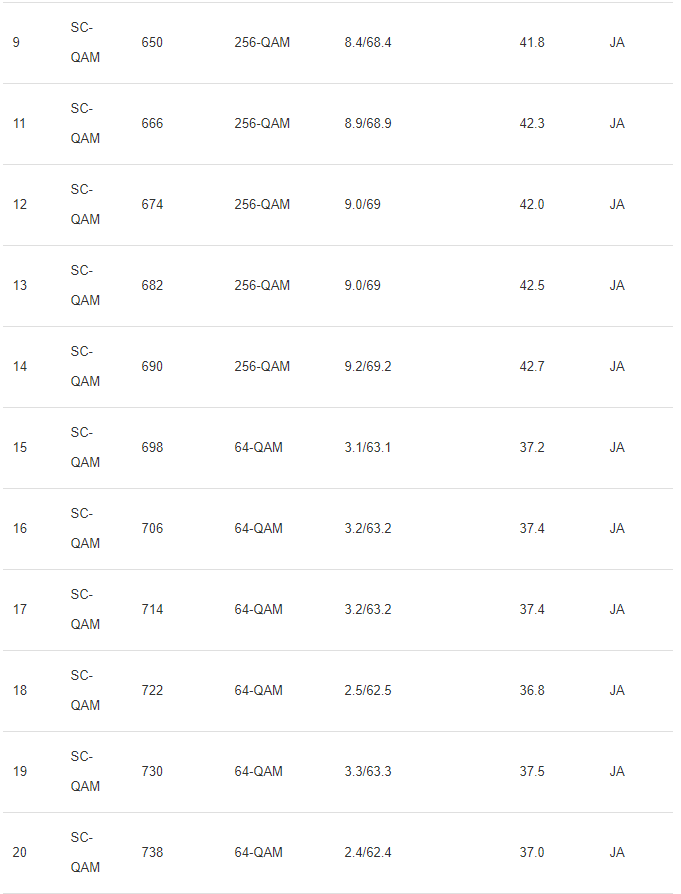Click the 42.3 SNR value

click(x=532, y=124)
